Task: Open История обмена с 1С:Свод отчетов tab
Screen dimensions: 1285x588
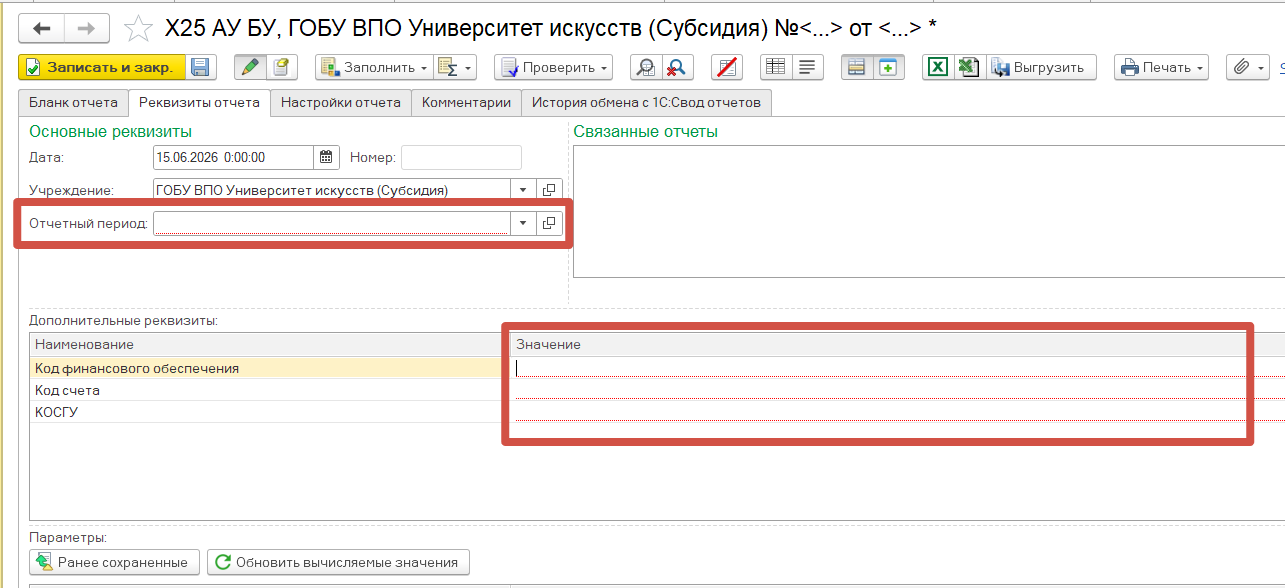Action: pyautogui.click(x=646, y=102)
